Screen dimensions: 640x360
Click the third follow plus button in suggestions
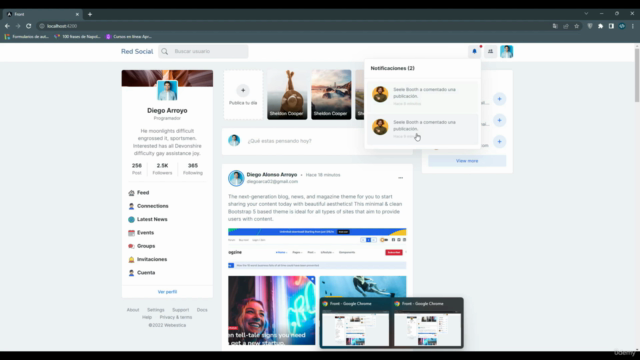click(x=499, y=142)
